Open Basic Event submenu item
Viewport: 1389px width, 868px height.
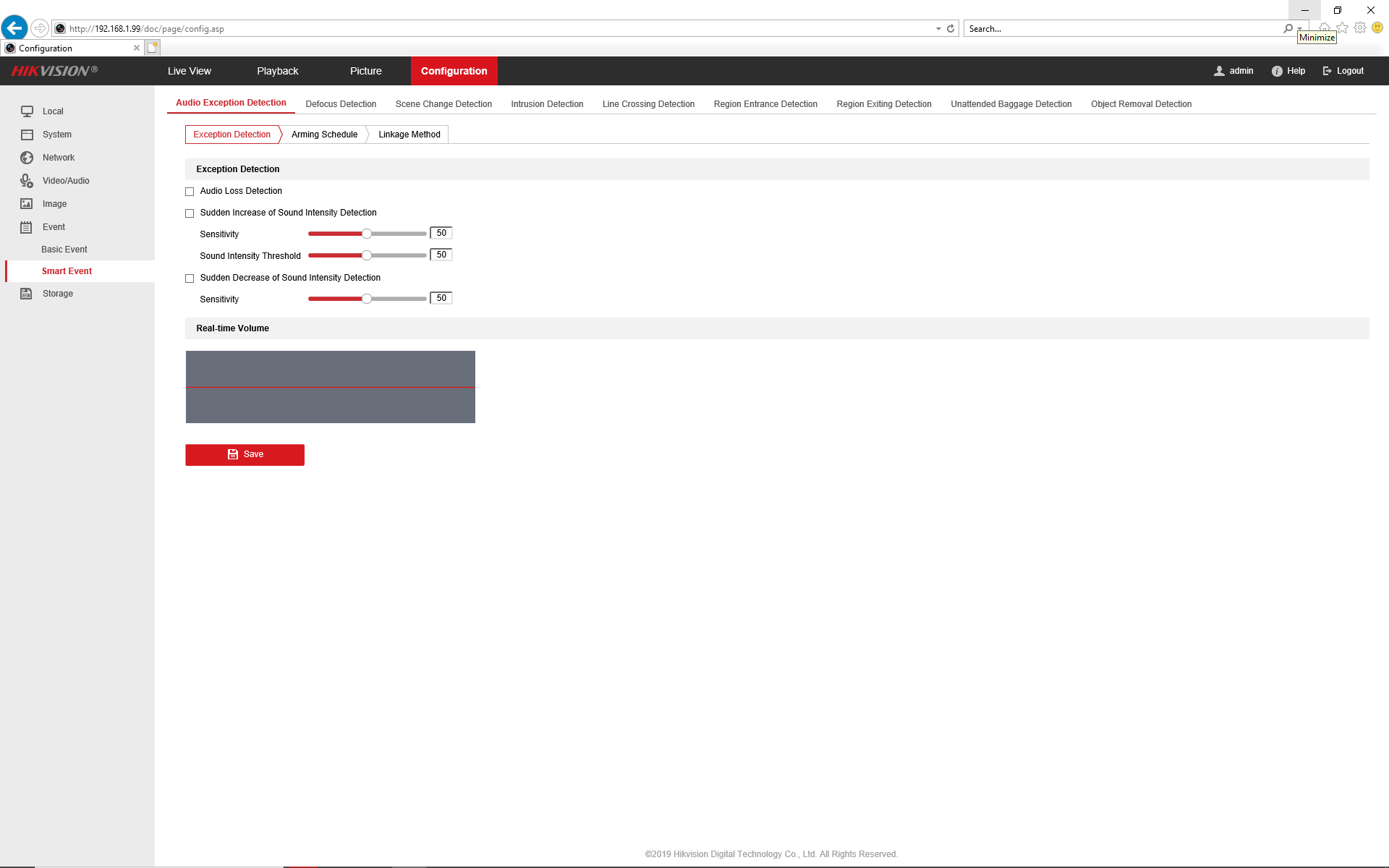pos(64,250)
